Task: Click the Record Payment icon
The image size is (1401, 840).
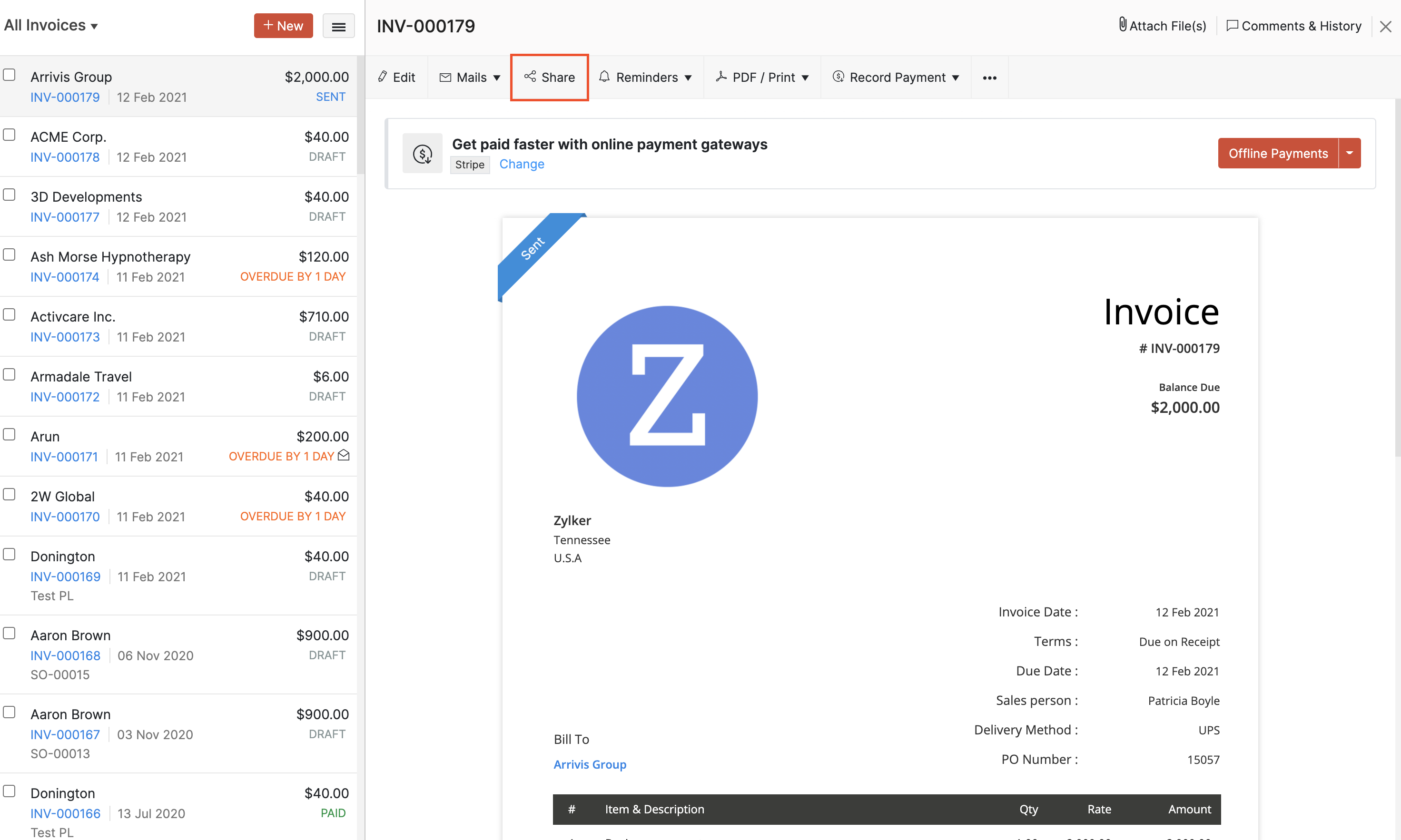Action: (x=839, y=77)
